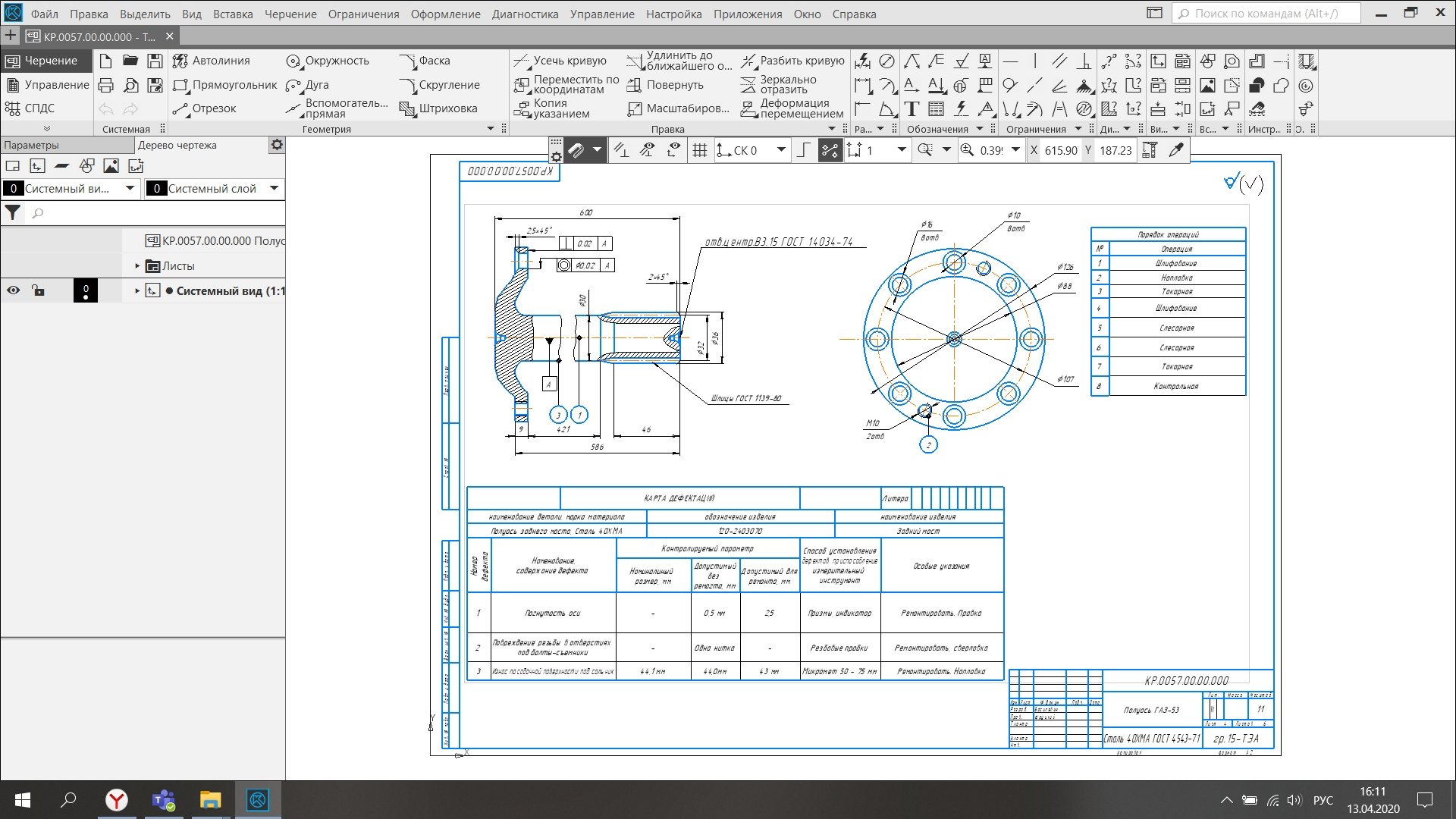The width and height of the screenshot is (1456, 819).
Task: Click the grid display icon
Action: pyautogui.click(x=700, y=150)
